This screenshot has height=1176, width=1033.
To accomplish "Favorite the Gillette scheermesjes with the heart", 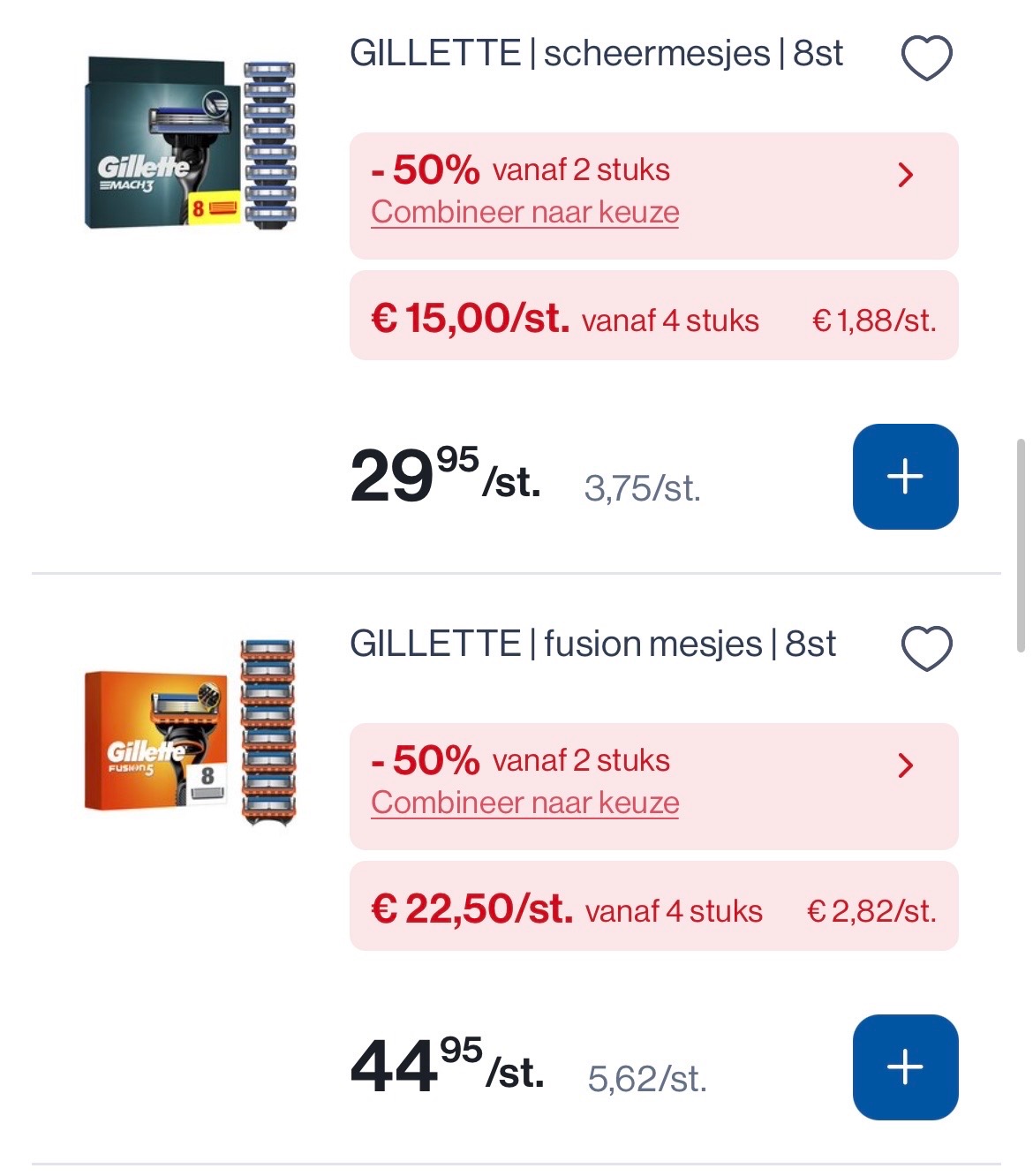I will [x=926, y=58].
